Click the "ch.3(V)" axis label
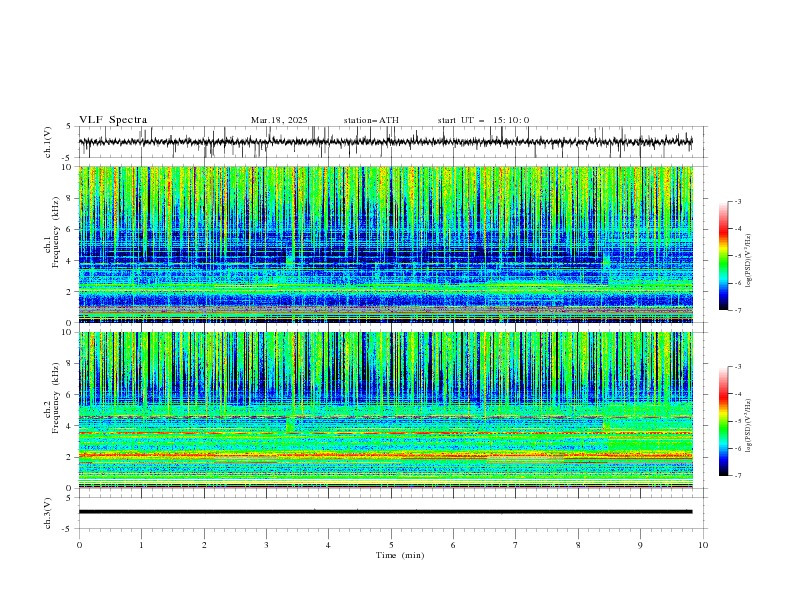 48,513
